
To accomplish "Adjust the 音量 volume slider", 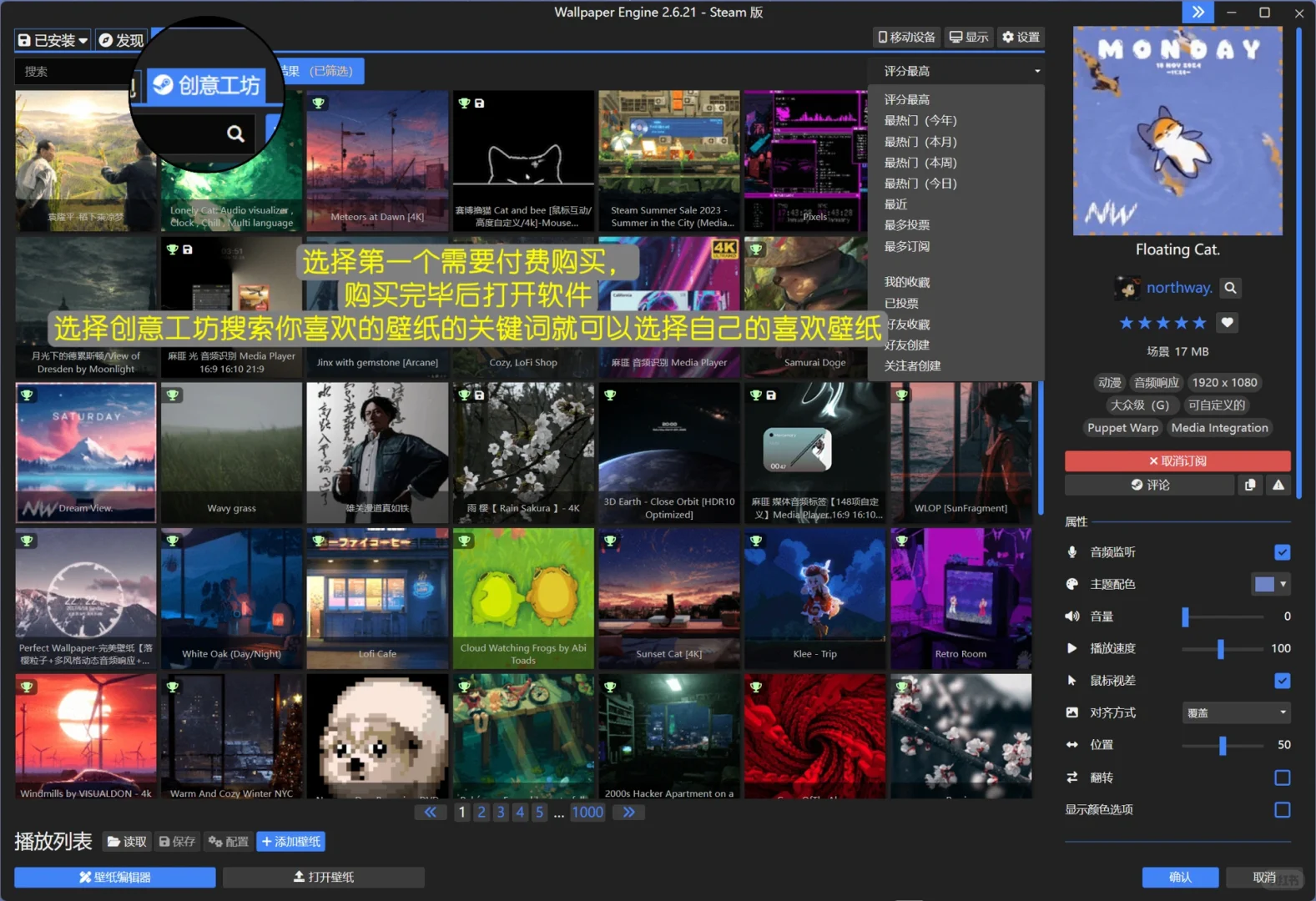I will click(x=1223, y=617).
